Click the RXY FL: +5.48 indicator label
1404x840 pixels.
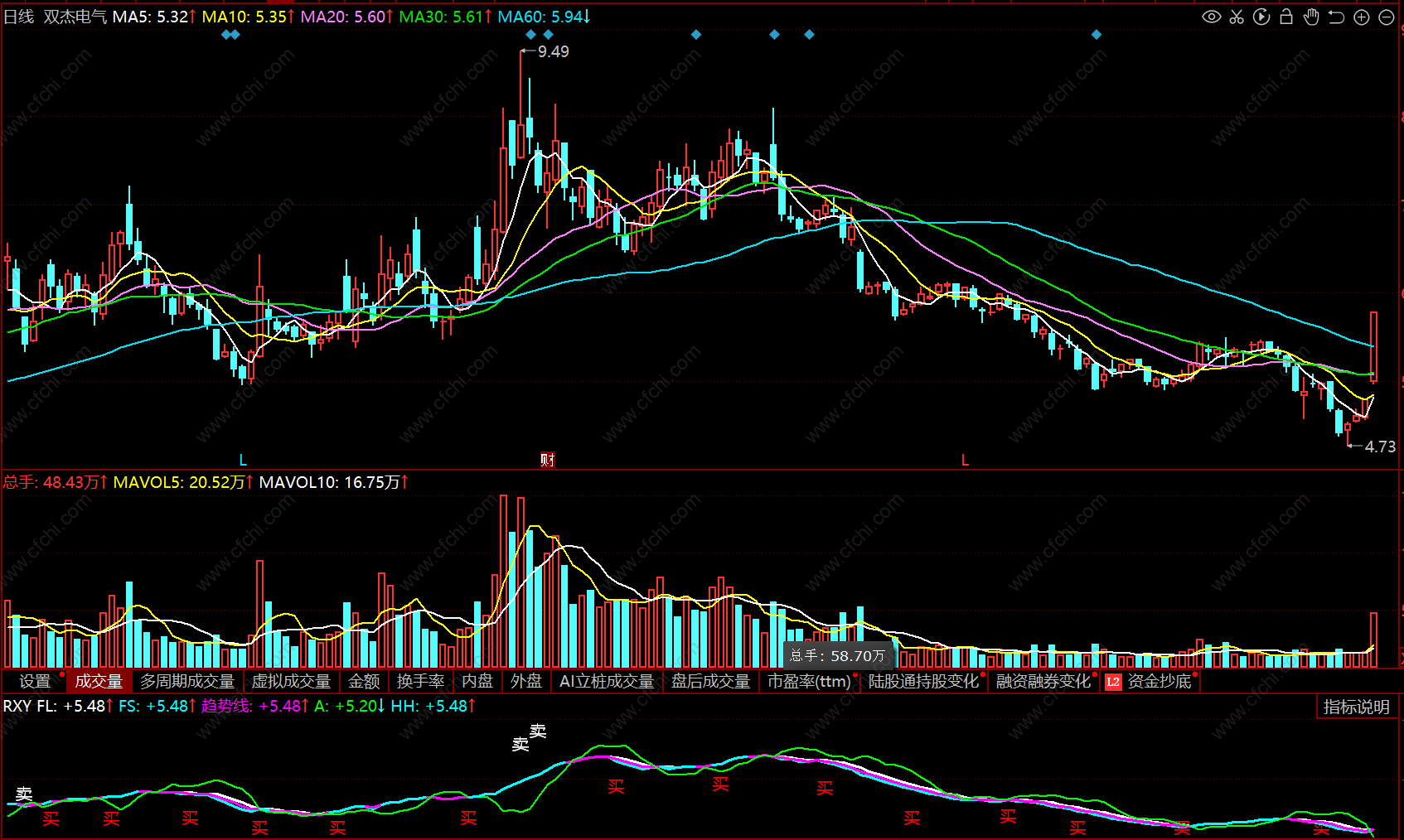pos(58,706)
